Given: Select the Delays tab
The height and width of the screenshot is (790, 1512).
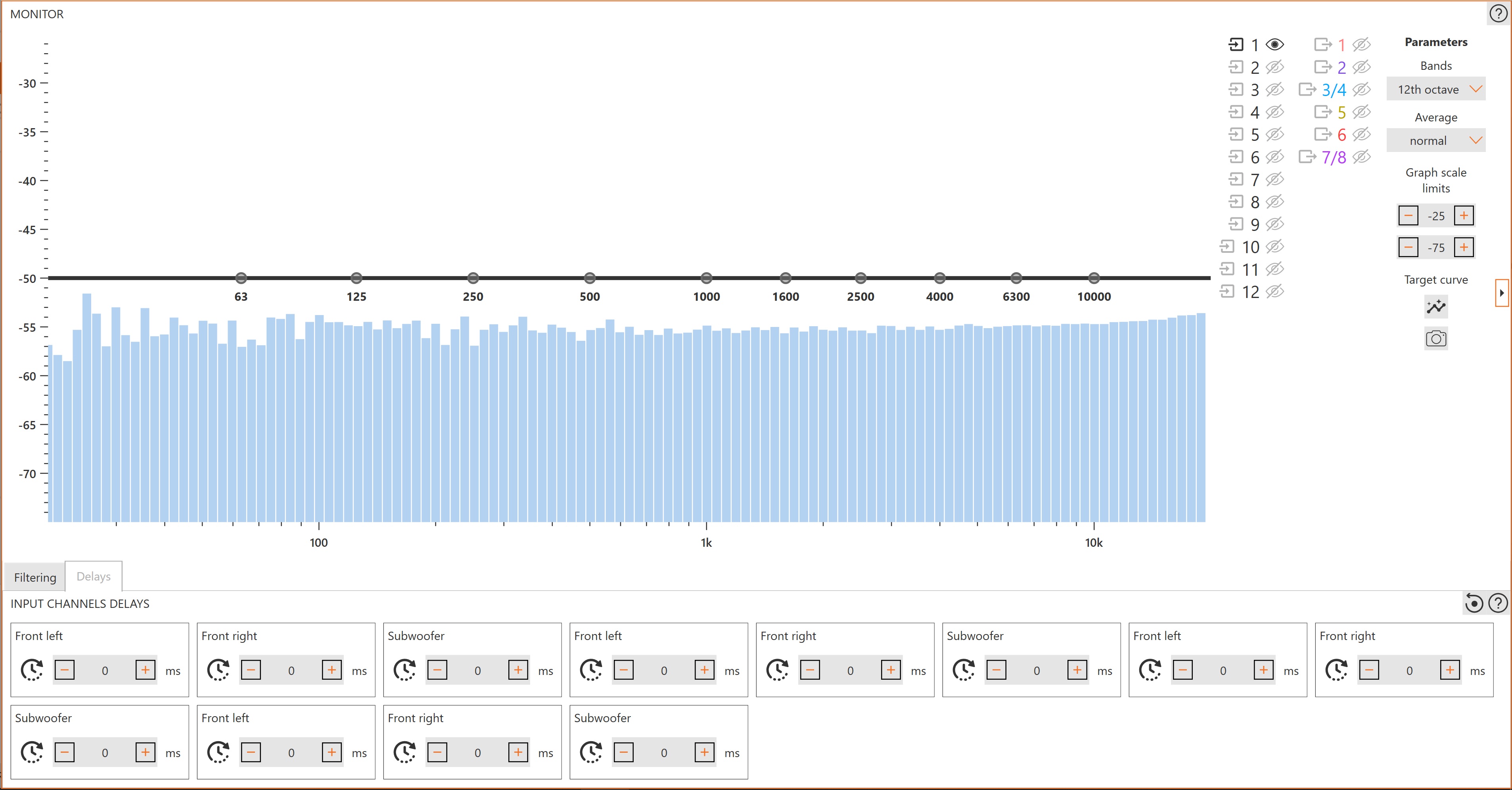Looking at the screenshot, I should [x=93, y=577].
